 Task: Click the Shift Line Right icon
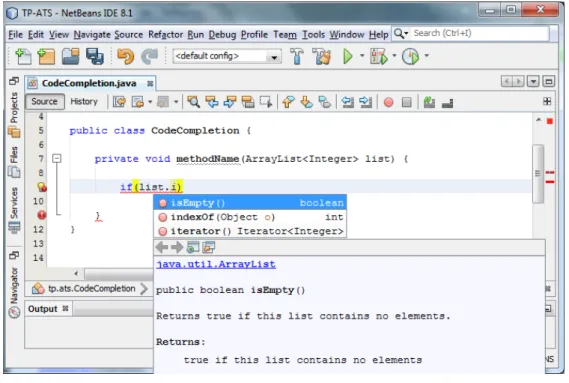click(x=366, y=102)
